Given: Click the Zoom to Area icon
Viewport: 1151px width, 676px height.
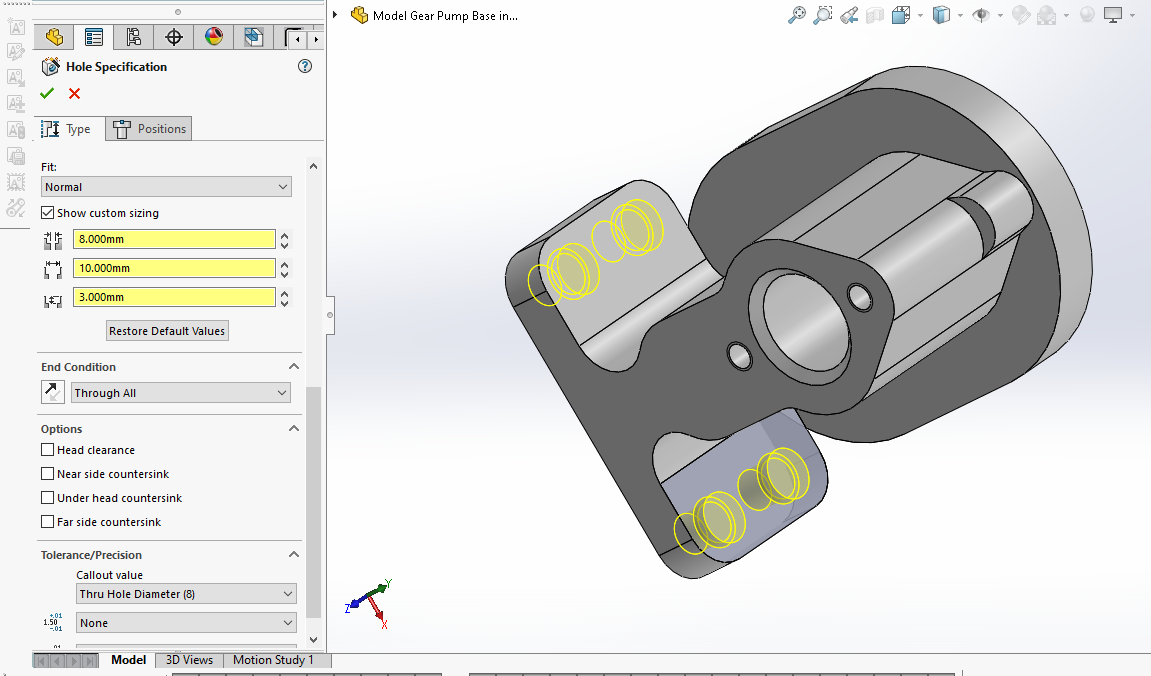Looking at the screenshot, I should [x=822, y=15].
